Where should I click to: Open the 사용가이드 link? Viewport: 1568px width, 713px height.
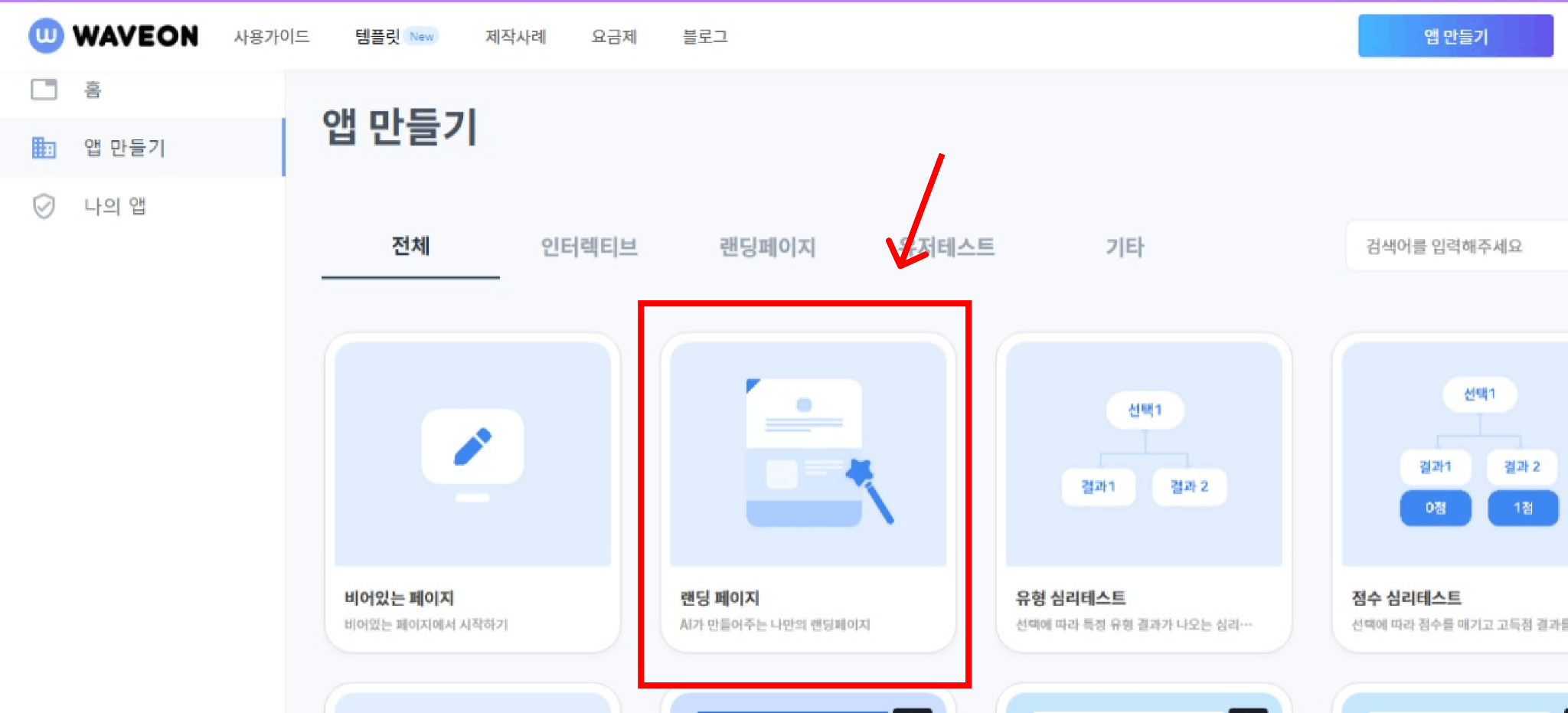pyautogui.click(x=272, y=36)
